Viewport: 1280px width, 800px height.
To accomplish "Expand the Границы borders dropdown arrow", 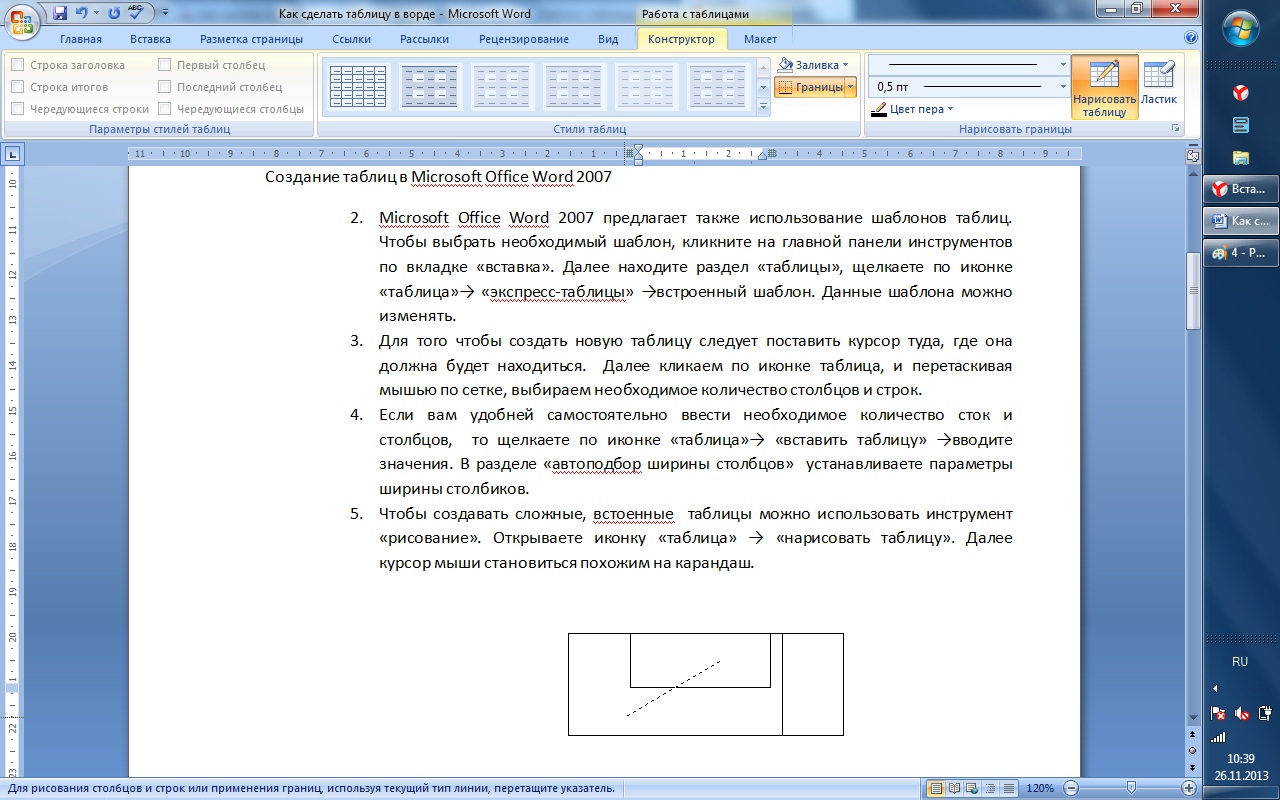I will [x=851, y=87].
